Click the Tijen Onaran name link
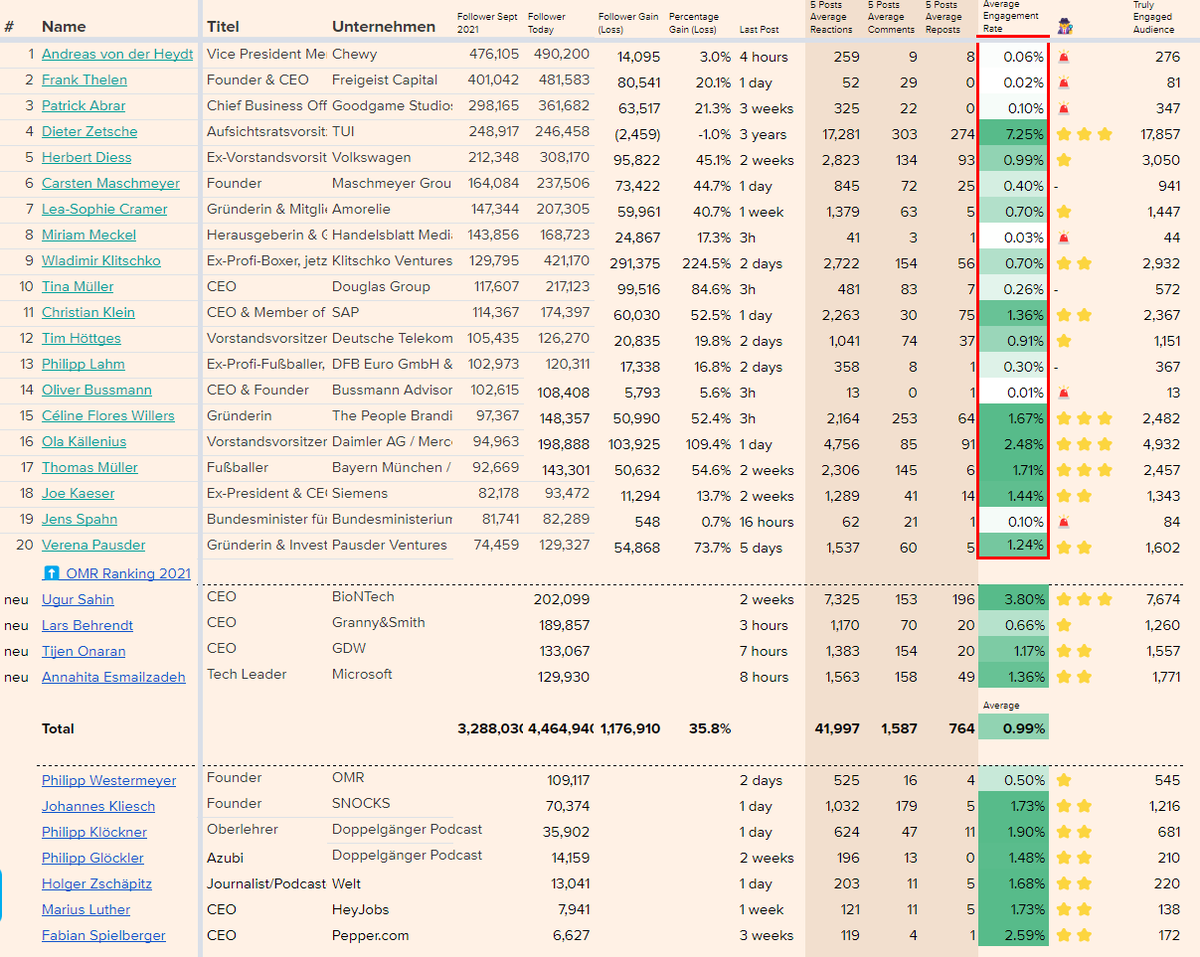Viewport: 1200px width, 957px height. pos(84,652)
